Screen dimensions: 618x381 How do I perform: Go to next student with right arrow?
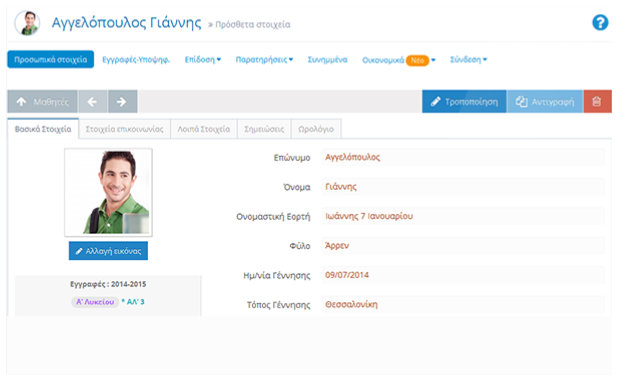[122, 102]
